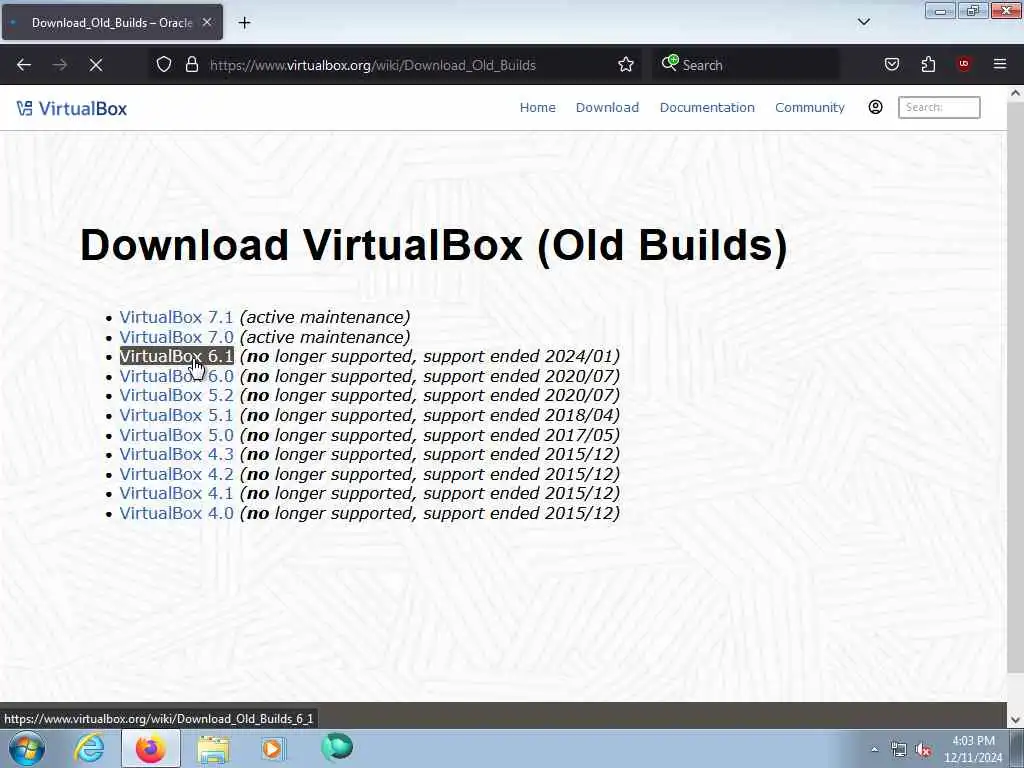1024x768 pixels.
Task: Open the user account icon
Action: 875,107
